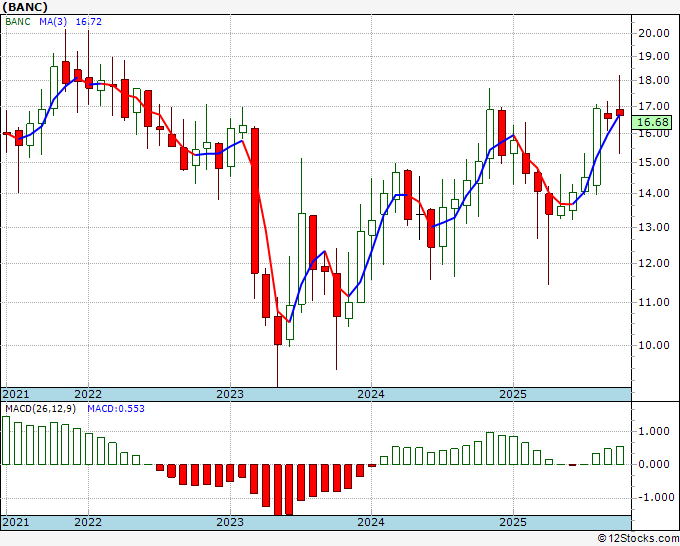
Task: Select the green BANC legend label
Action: (18, 21)
